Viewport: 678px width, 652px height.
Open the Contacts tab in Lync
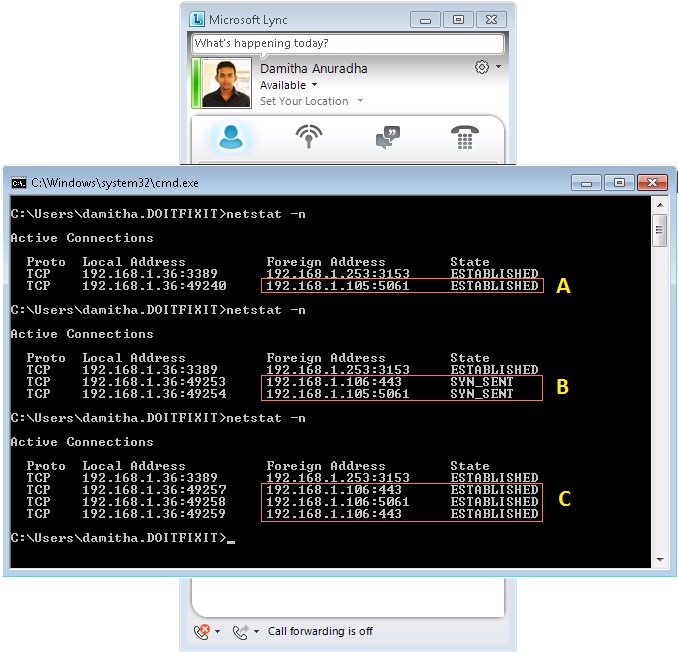(231, 137)
